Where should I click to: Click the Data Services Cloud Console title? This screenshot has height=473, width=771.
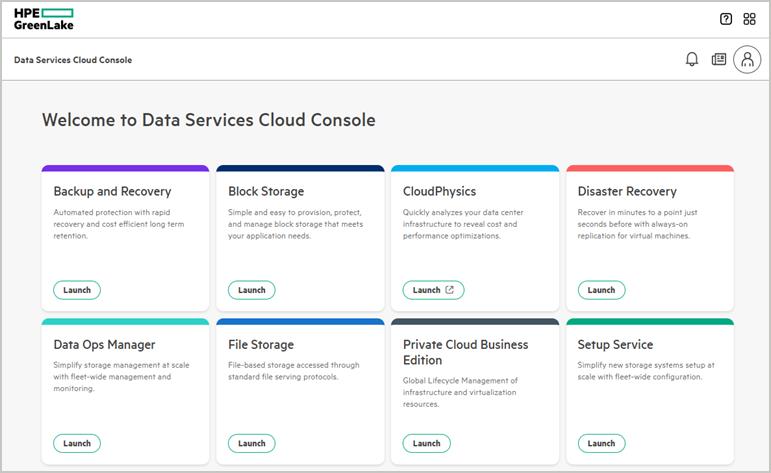(x=73, y=60)
